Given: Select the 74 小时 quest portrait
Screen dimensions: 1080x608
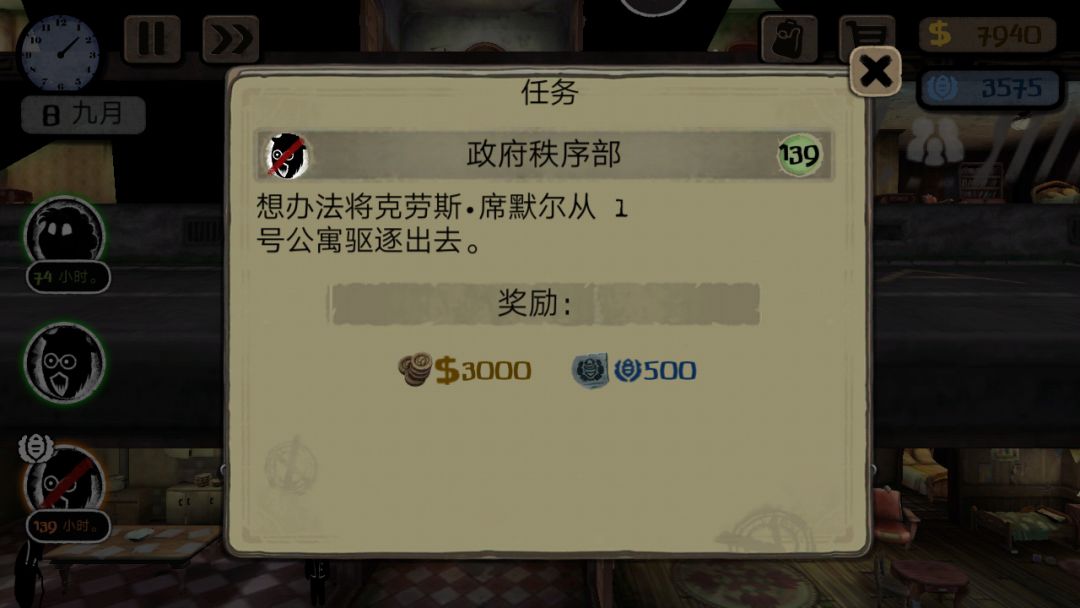Looking at the screenshot, I should point(65,244).
